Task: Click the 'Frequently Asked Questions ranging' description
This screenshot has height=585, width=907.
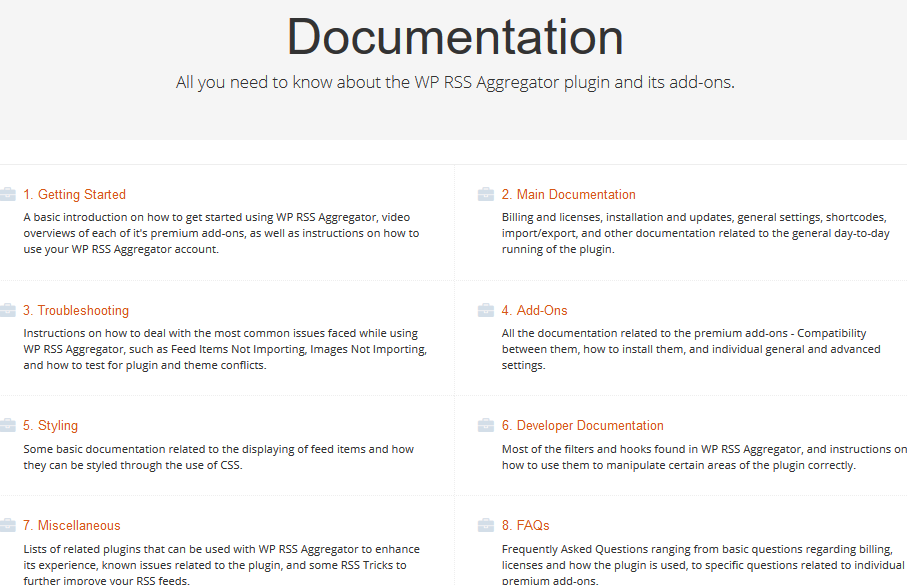Action: [703, 565]
